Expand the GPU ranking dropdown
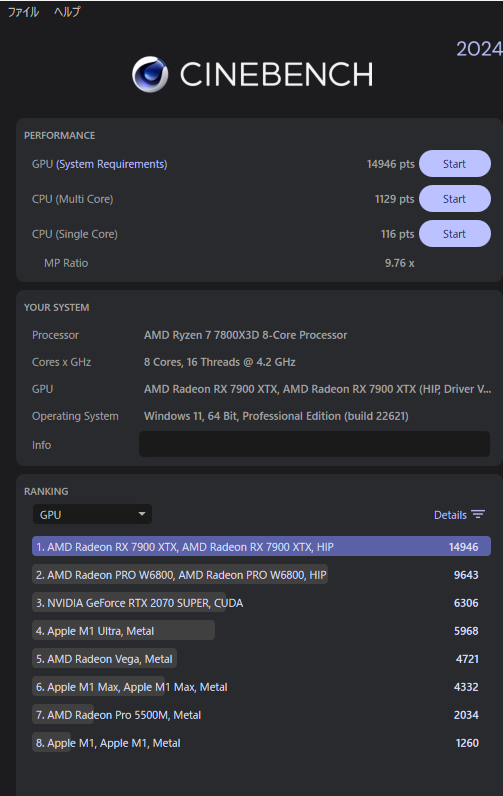 click(92, 514)
